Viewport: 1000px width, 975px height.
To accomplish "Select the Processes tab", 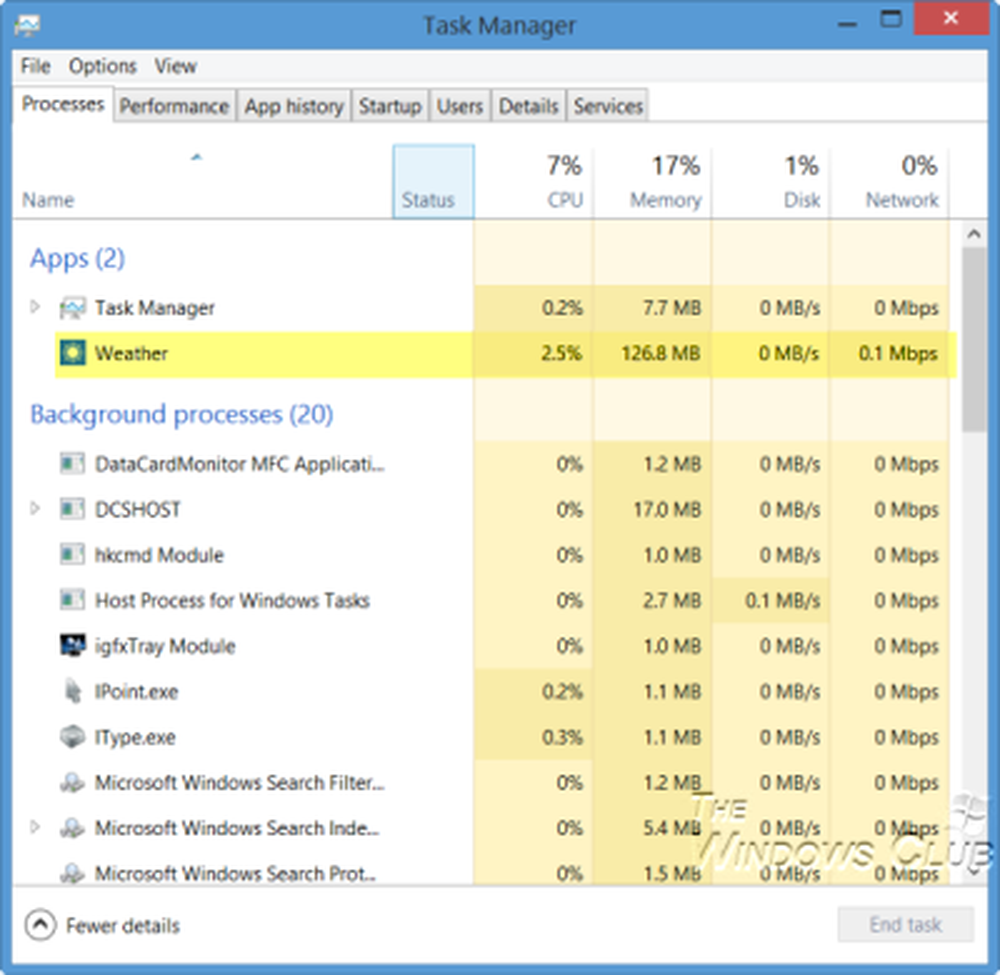I will [62, 104].
